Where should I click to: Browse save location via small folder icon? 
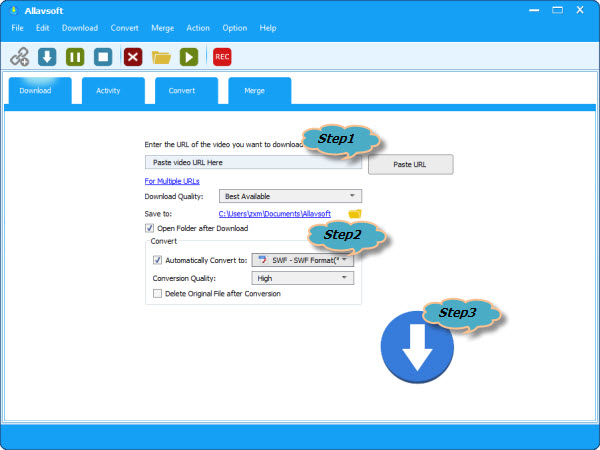coord(355,214)
